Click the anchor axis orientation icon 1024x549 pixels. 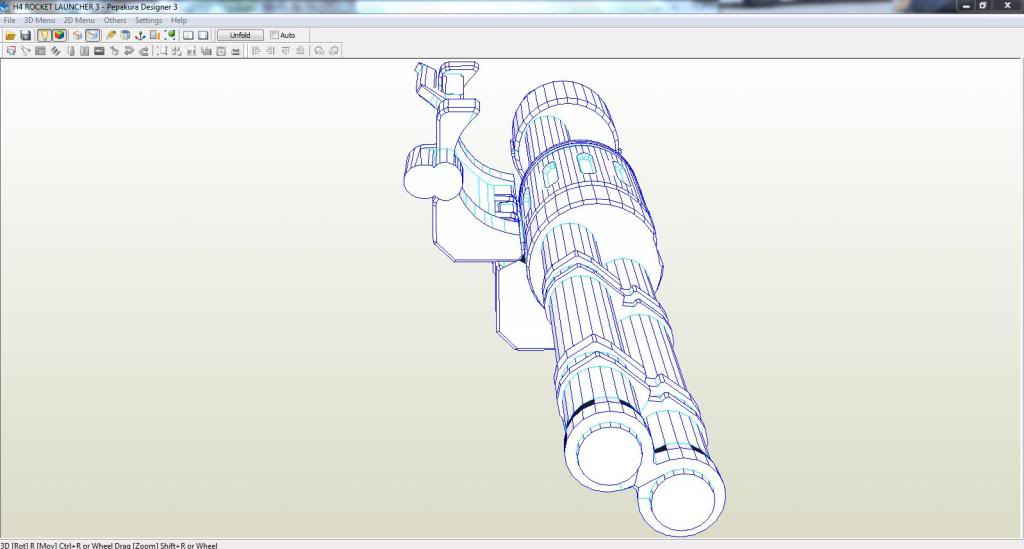(140, 35)
